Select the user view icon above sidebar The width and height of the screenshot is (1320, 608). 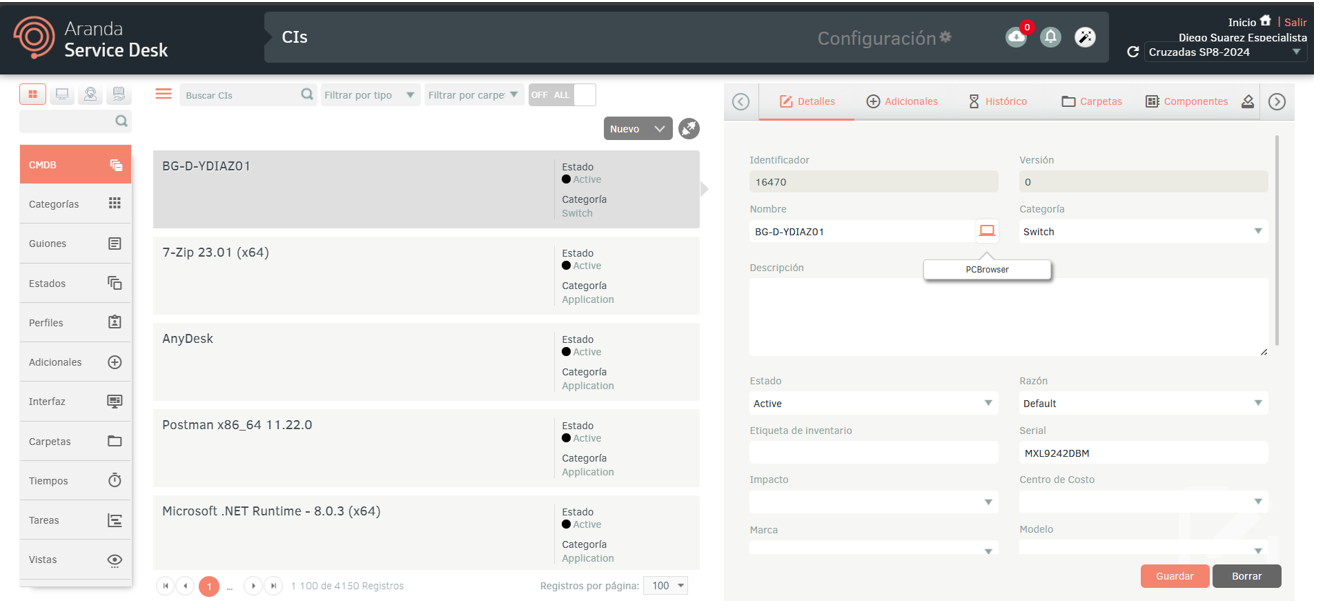(x=91, y=94)
